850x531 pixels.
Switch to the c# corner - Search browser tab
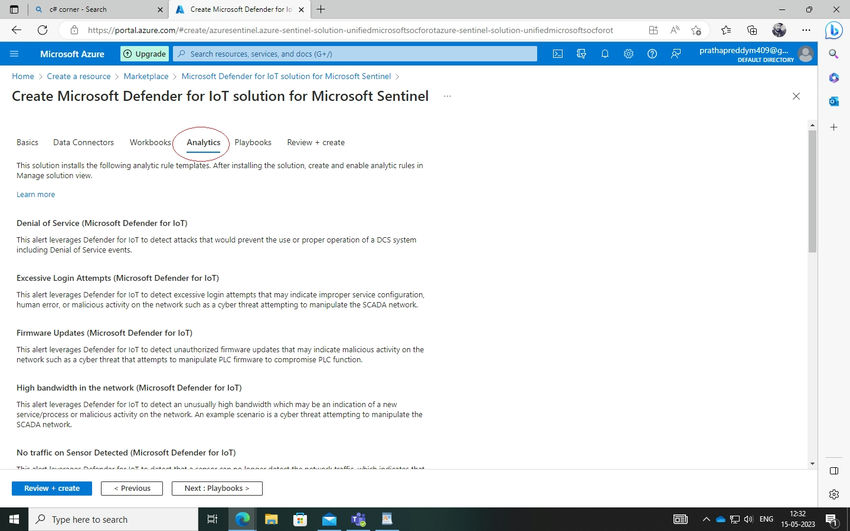tap(98, 9)
